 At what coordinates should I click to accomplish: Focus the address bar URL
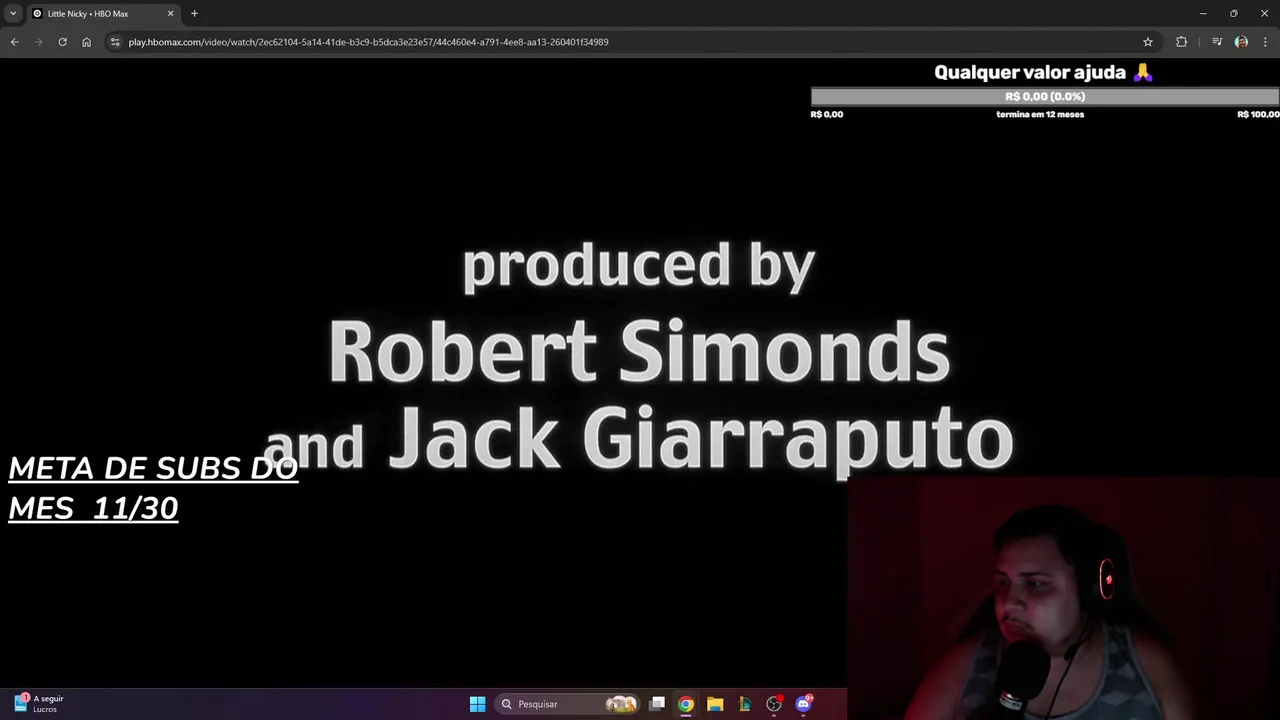[x=368, y=42]
